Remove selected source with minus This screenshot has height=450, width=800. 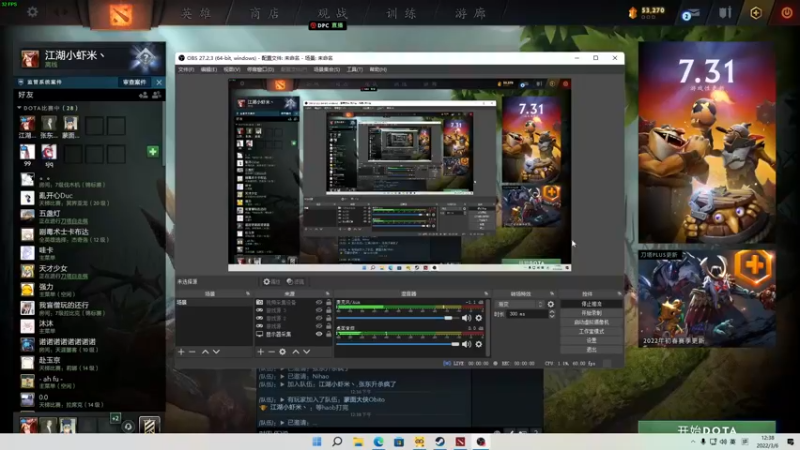pos(271,352)
